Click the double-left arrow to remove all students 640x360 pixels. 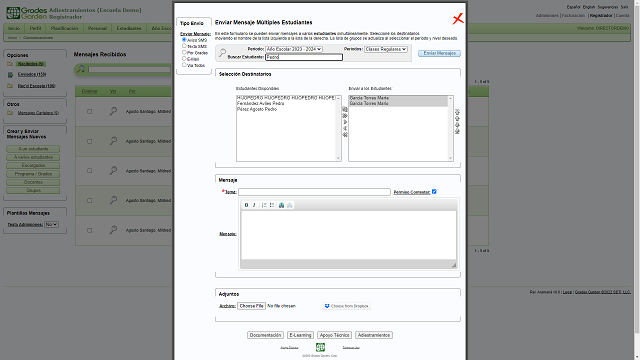[345, 134]
